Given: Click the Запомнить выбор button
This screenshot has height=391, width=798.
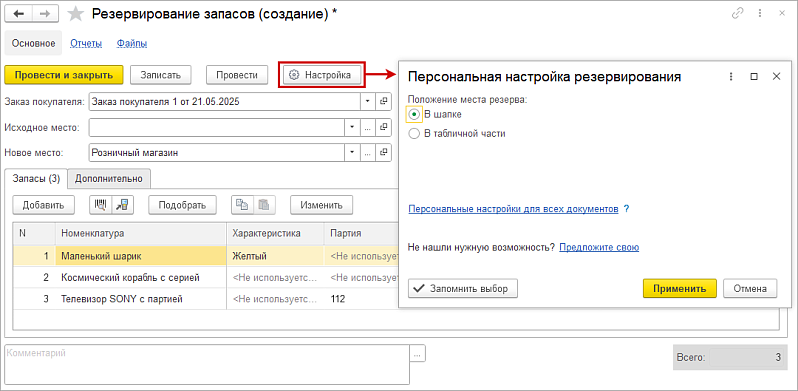Looking at the screenshot, I should 463,288.
